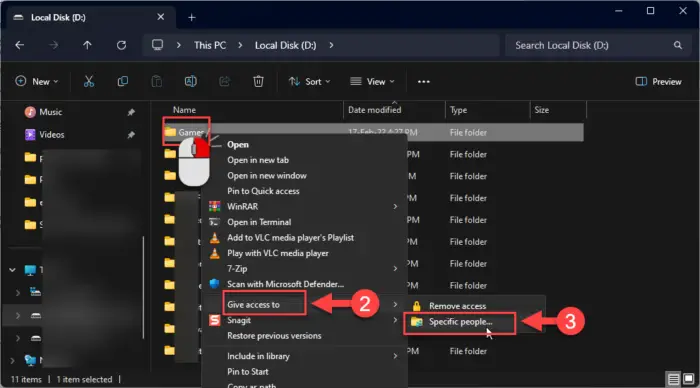Unpin Videos using its pin icon
This screenshot has height=388, width=700.
coord(131,134)
